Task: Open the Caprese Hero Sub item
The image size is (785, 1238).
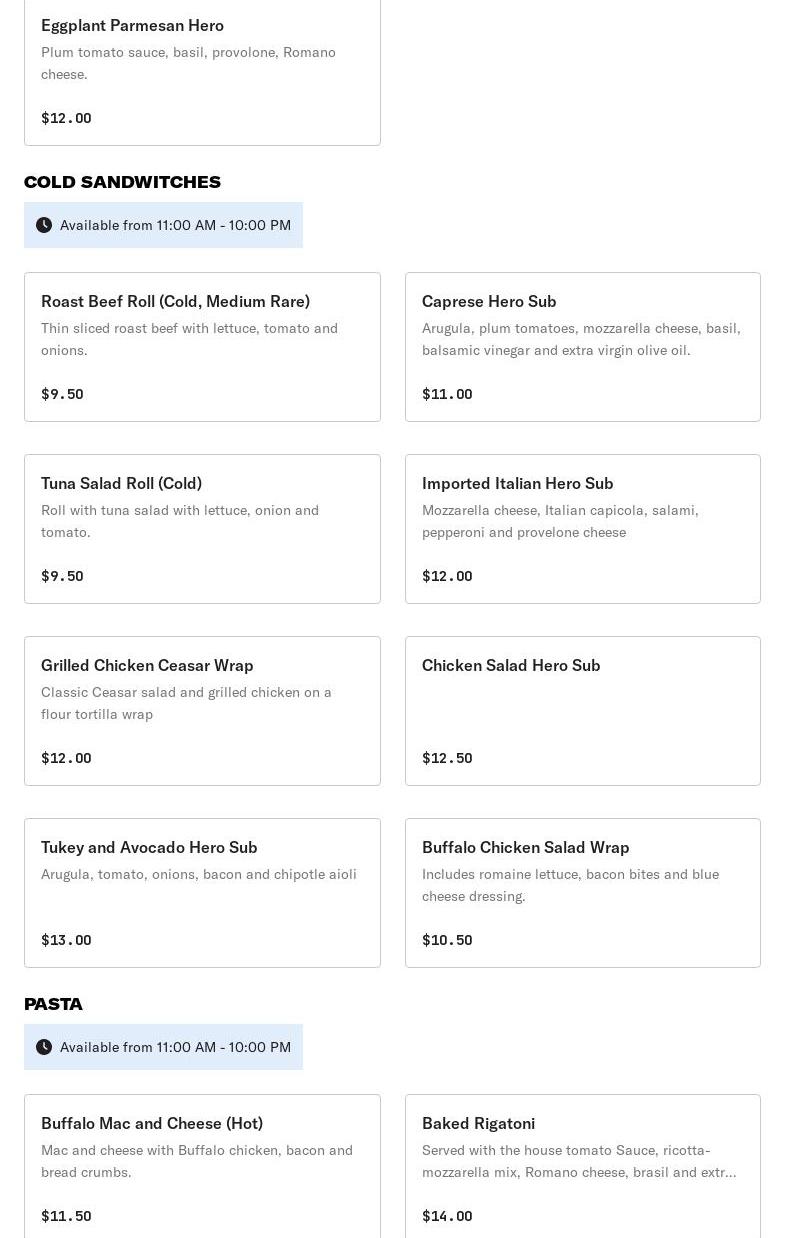Action: (582, 347)
